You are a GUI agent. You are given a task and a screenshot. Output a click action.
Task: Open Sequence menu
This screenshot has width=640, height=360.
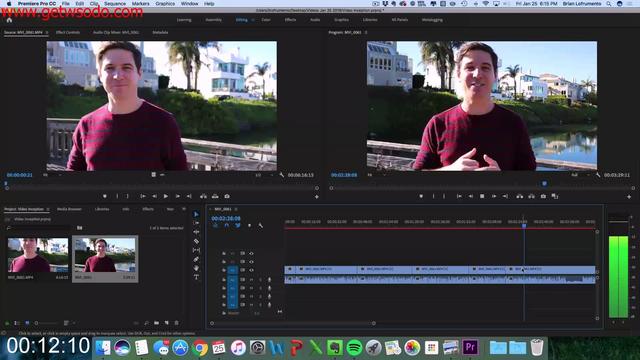pyautogui.click(x=115, y=3)
